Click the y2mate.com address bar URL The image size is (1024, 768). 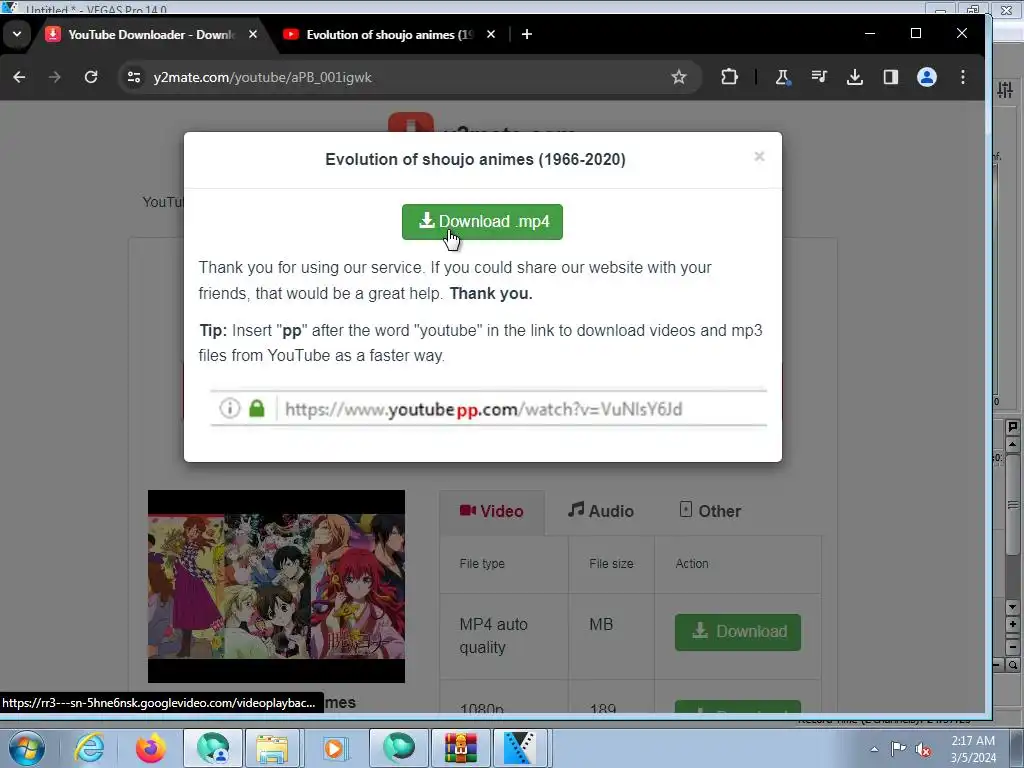coord(263,77)
